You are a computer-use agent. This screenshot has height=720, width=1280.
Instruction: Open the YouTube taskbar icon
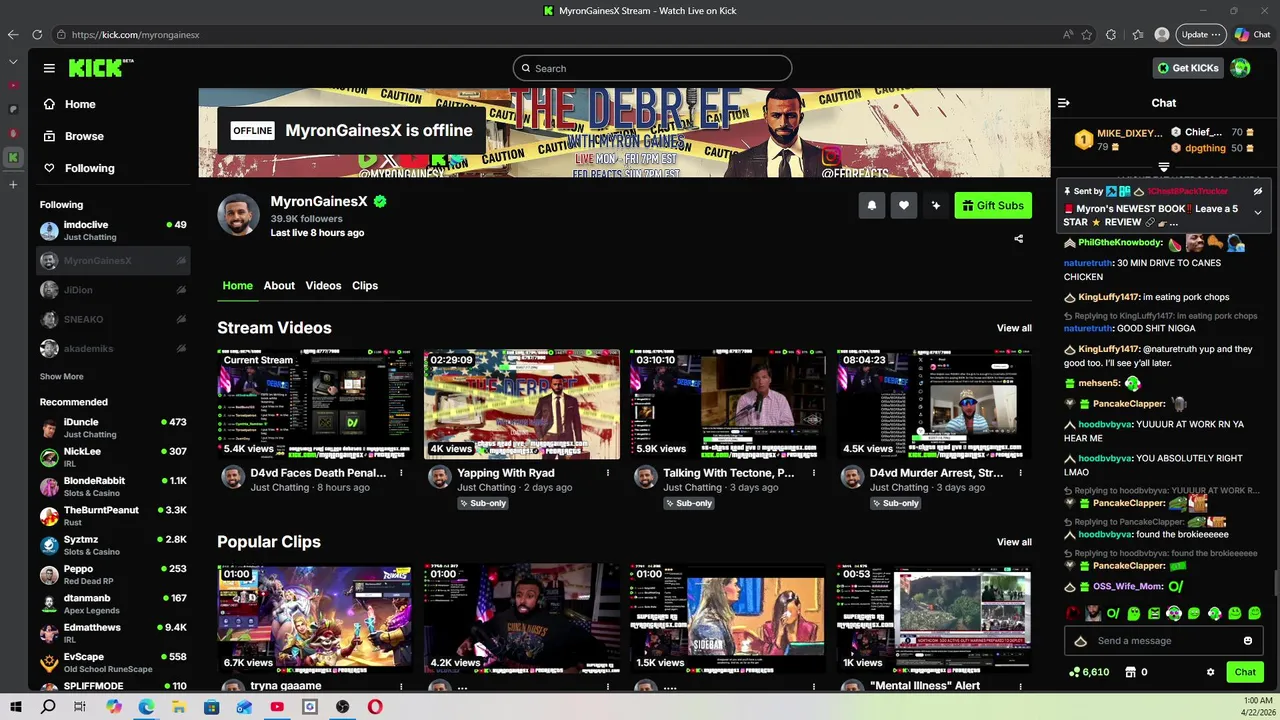[x=277, y=707]
